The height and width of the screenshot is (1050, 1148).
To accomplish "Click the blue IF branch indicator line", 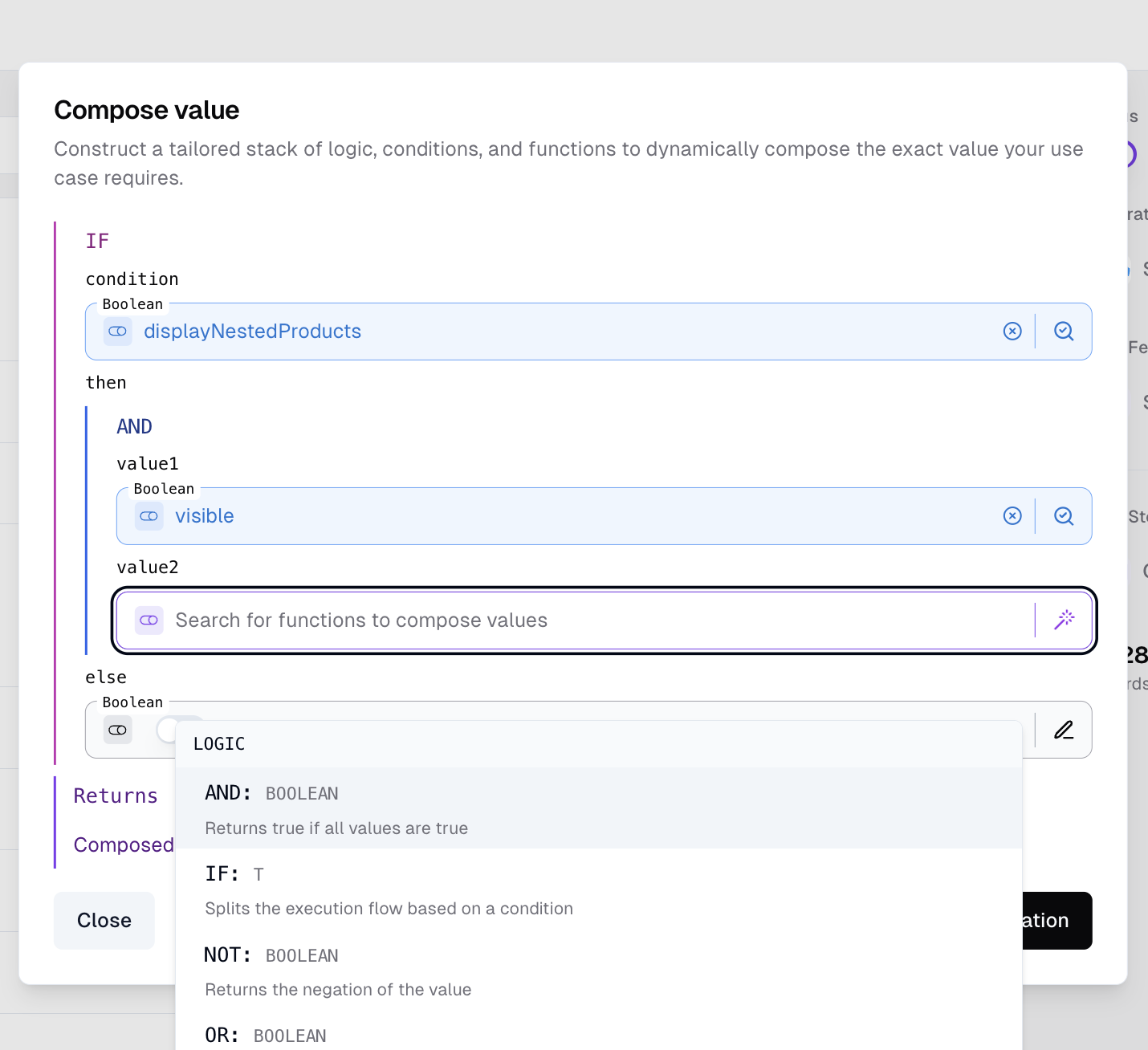I will (x=86, y=530).
